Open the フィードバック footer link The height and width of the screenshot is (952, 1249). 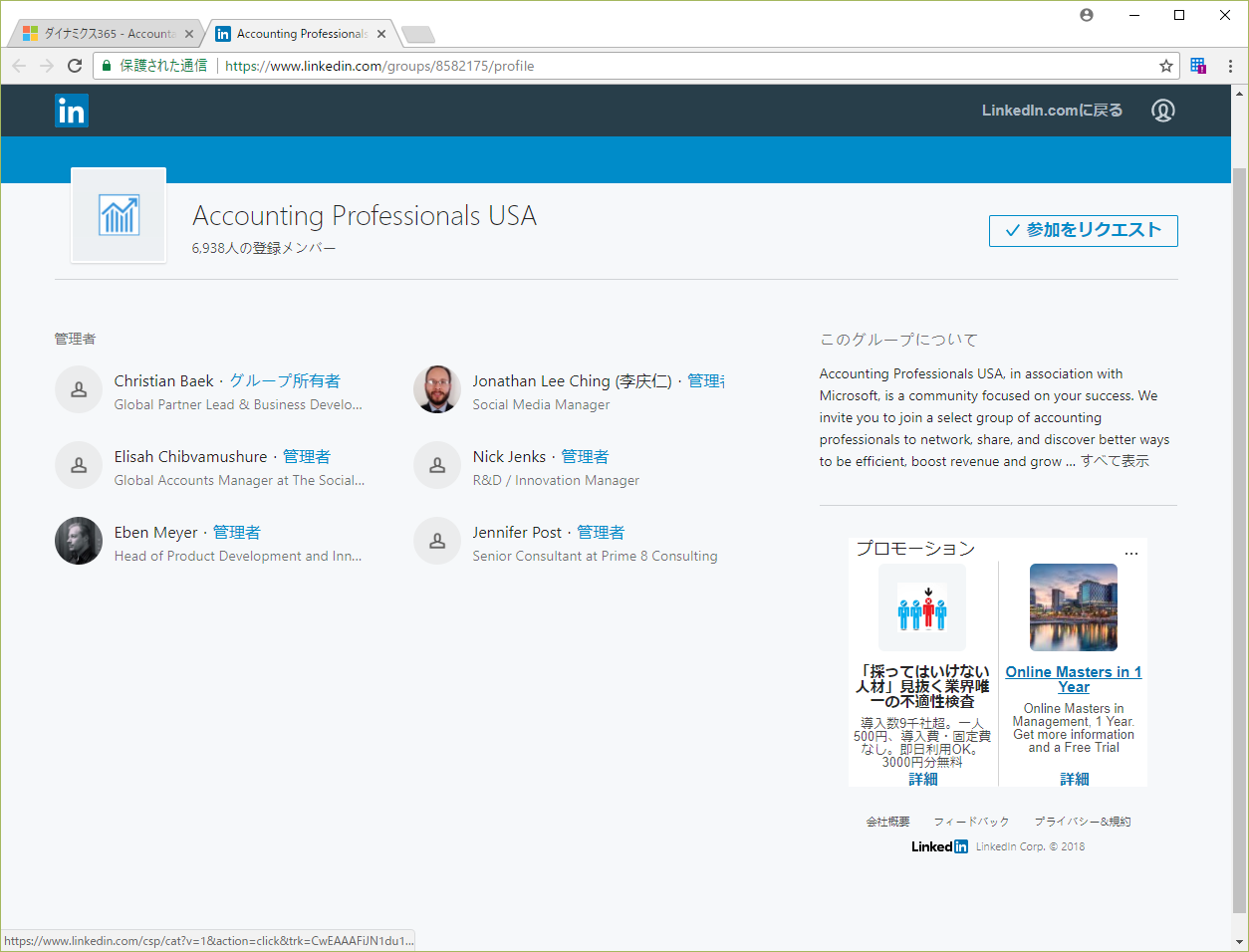[971, 822]
